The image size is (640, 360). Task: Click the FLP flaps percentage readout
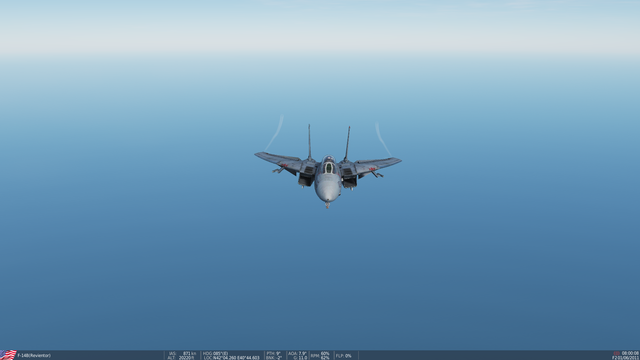click(344, 356)
